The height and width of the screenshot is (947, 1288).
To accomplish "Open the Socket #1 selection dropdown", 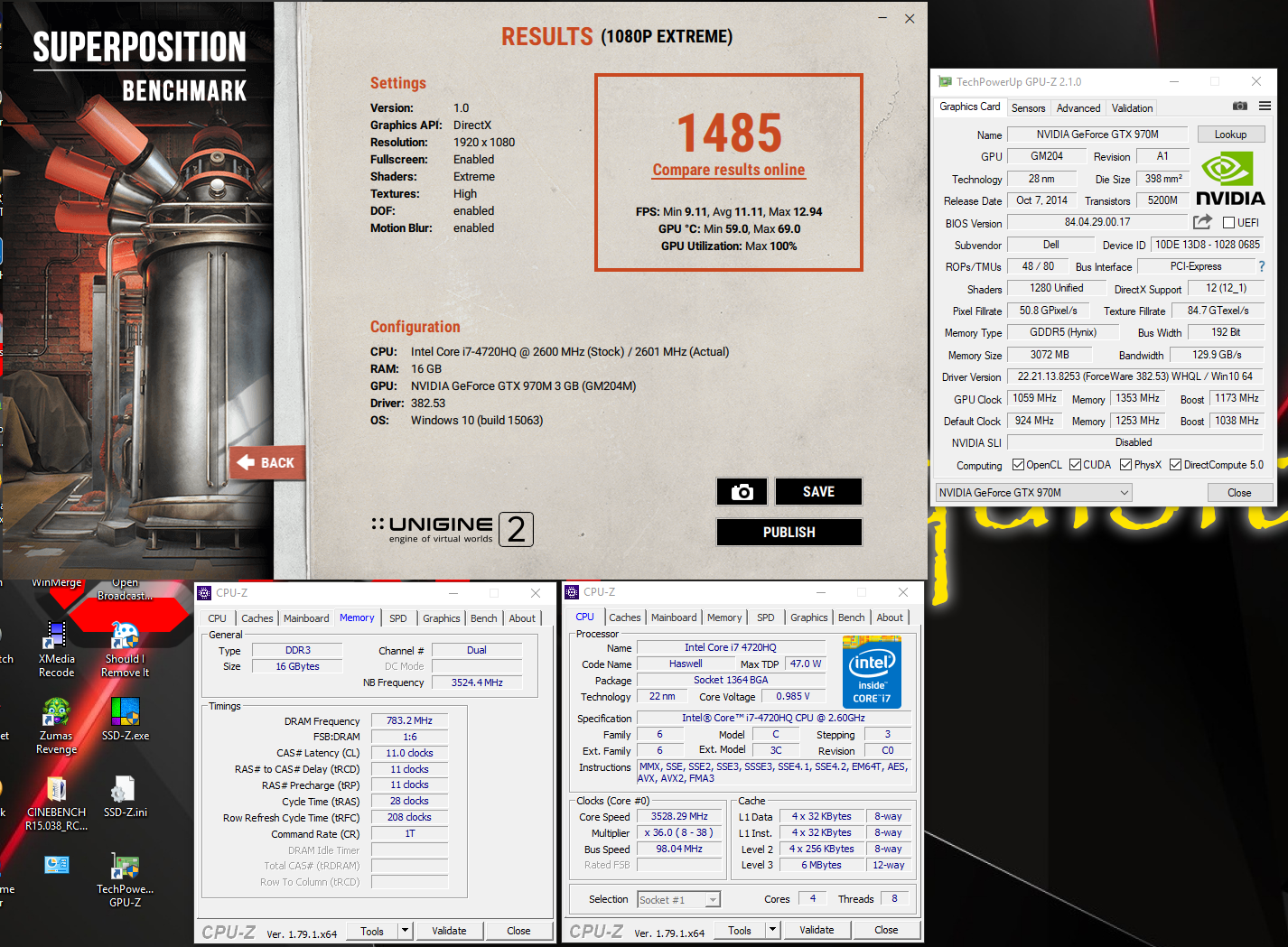I will (678, 900).
